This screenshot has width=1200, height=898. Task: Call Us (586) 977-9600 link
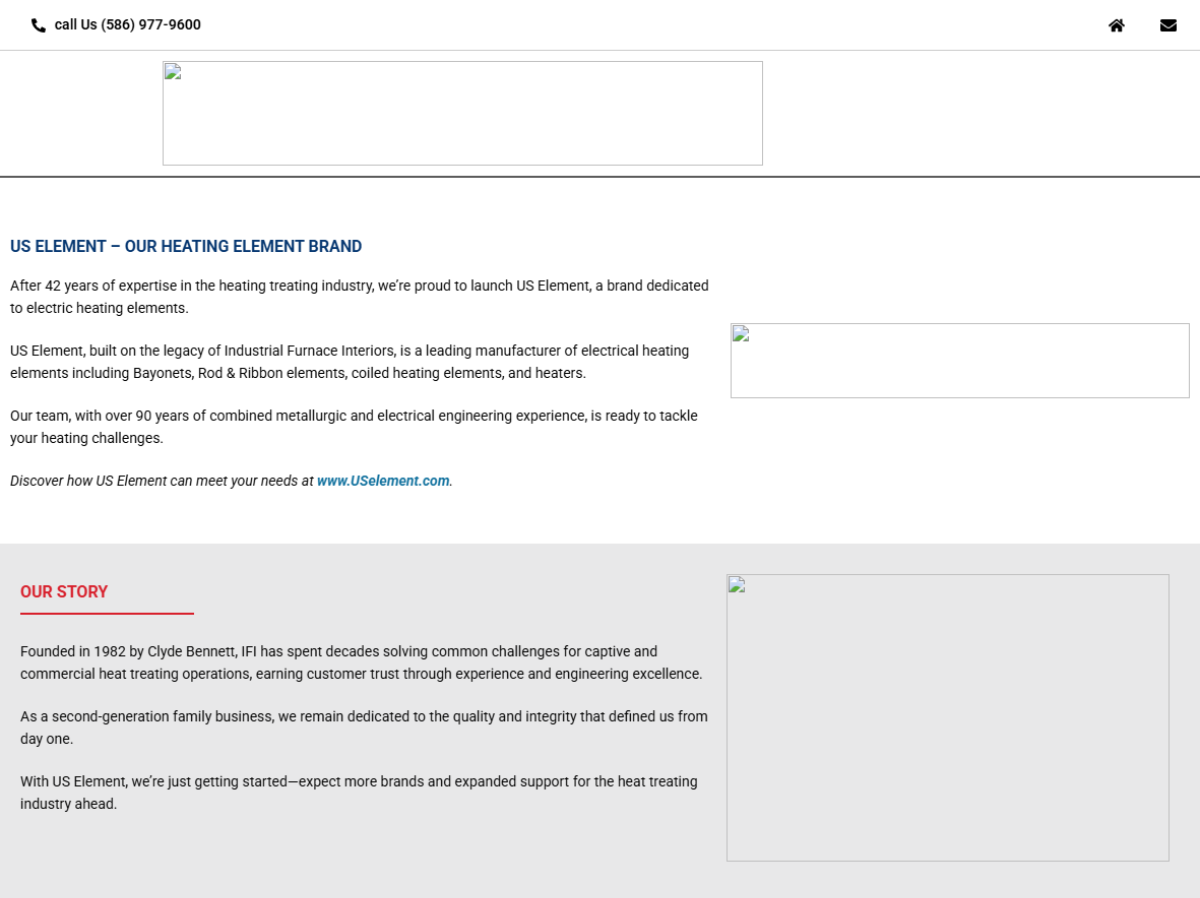tap(127, 25)
